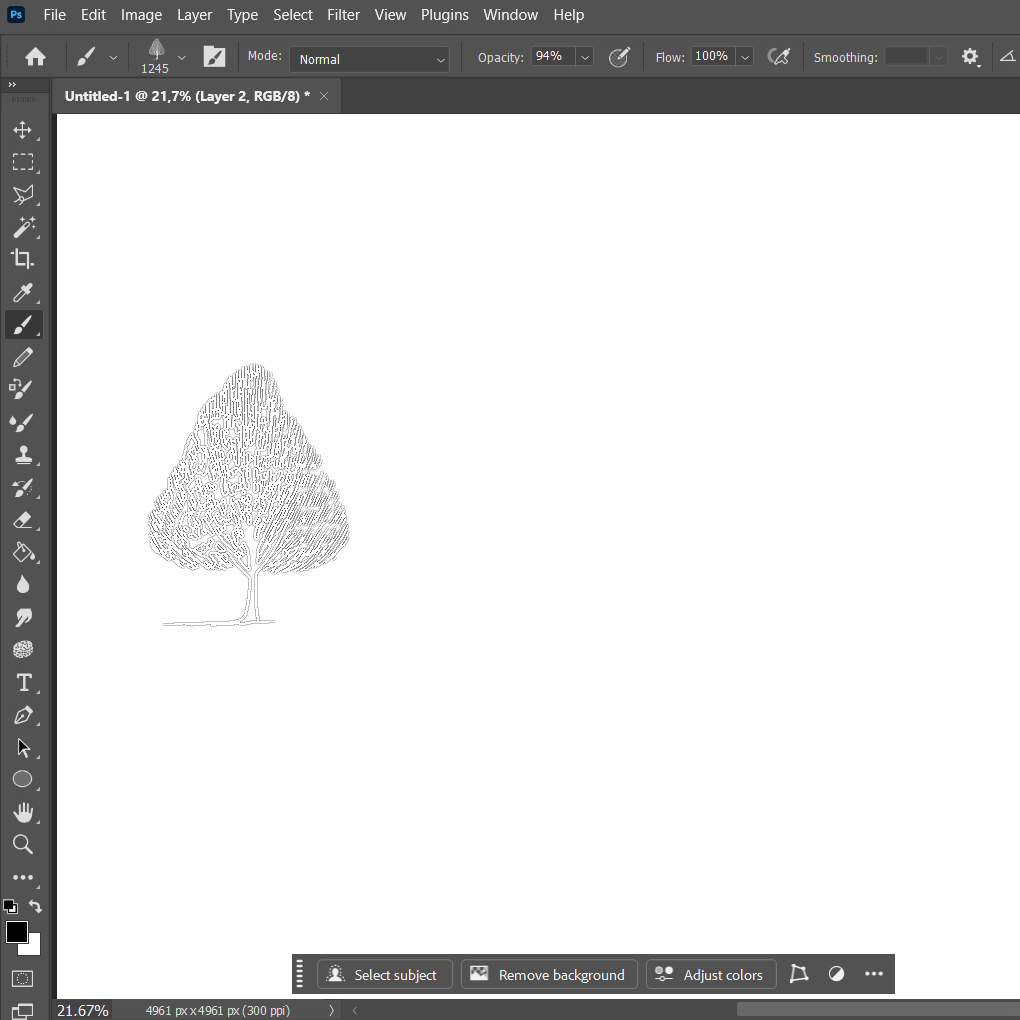Choose the Pen tool
The image size is (1020, 1020).
tap(23, 716)
